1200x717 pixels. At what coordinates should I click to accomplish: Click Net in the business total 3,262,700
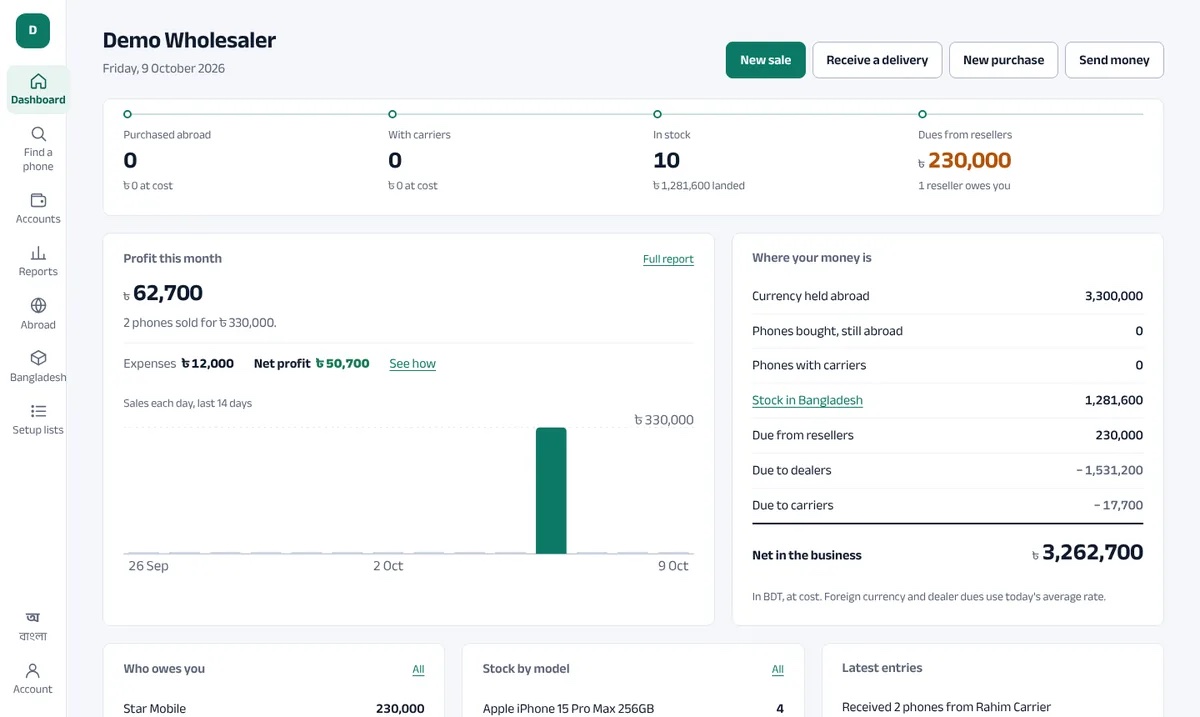[x=1088, y=553]
